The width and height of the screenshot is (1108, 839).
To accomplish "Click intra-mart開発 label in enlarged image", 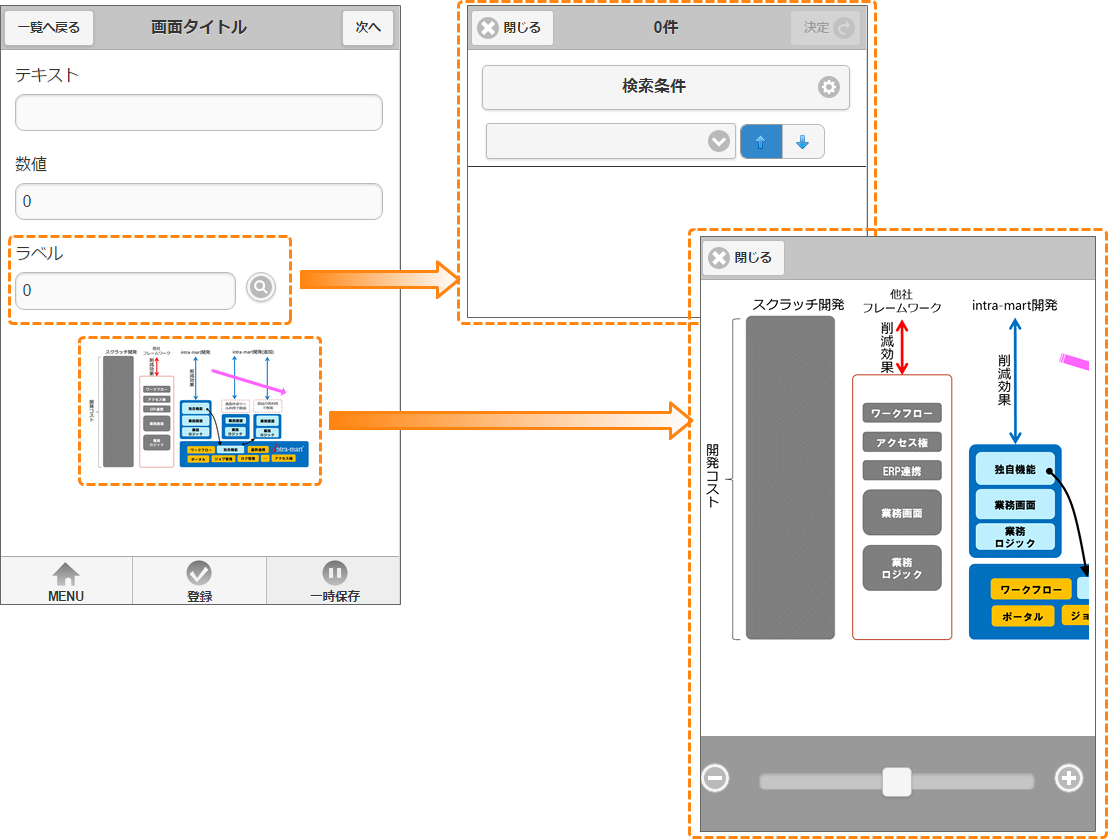I will (x=1015, y=305).
